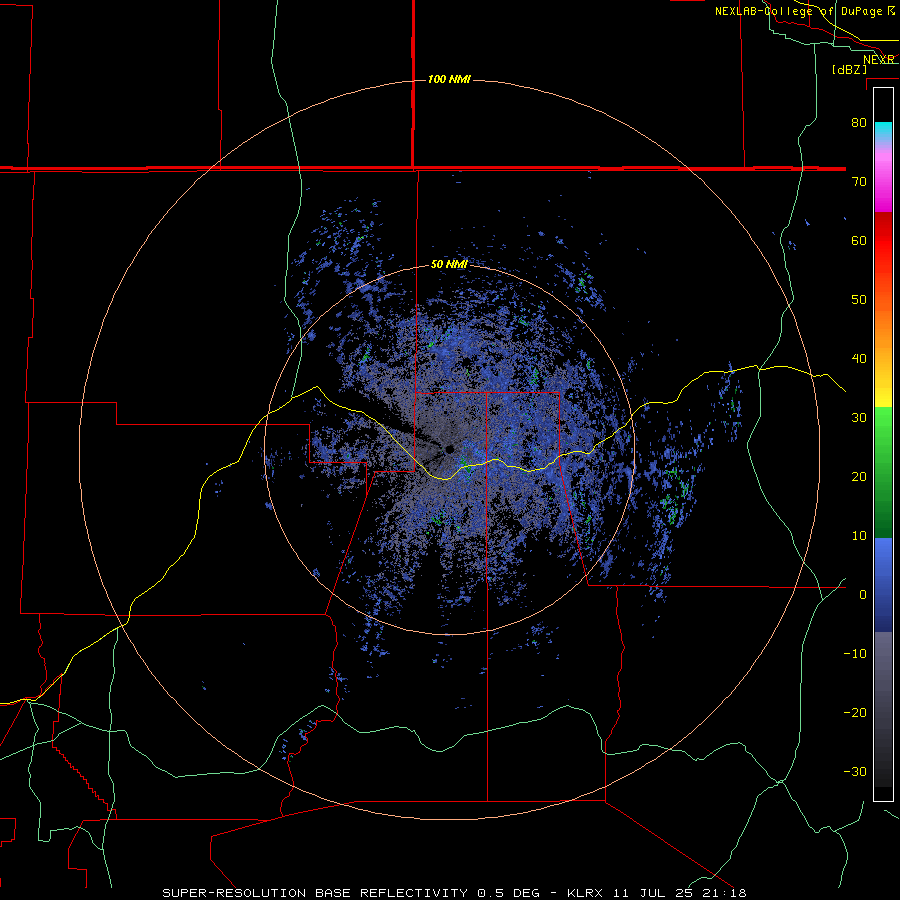Click the 50 value on the dBZ scale

click(x=859, y=300)
